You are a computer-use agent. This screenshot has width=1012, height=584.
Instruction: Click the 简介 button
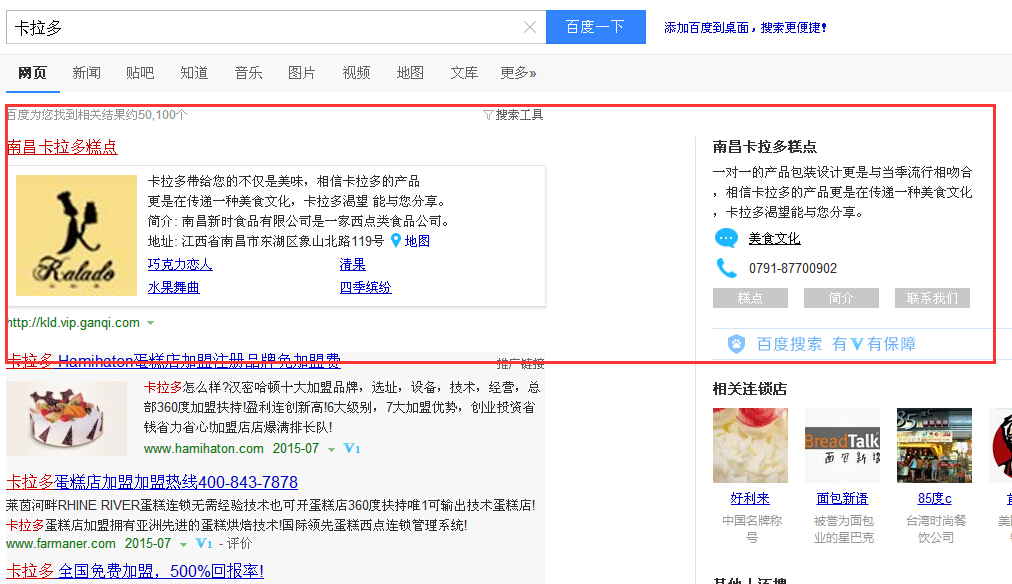(841, 298)
